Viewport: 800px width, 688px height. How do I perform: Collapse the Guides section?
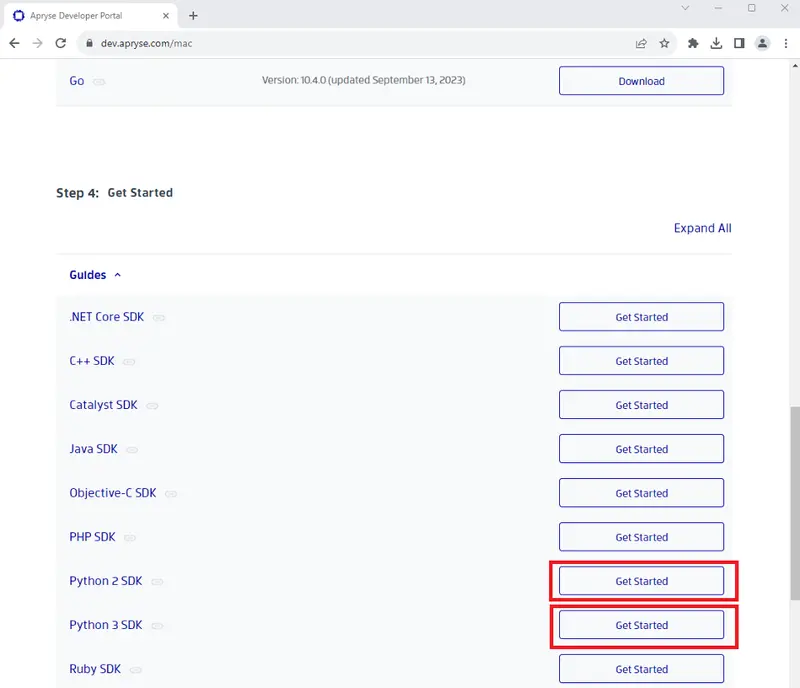coord(95,275)
